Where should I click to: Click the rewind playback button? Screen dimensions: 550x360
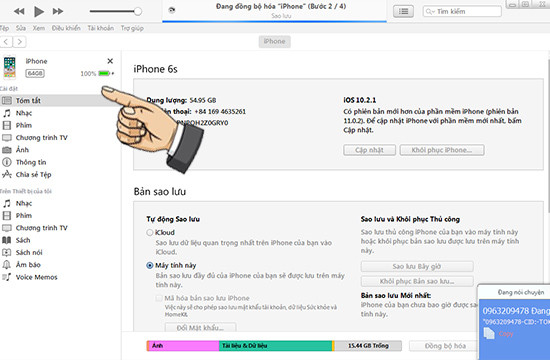coord(19,12)
